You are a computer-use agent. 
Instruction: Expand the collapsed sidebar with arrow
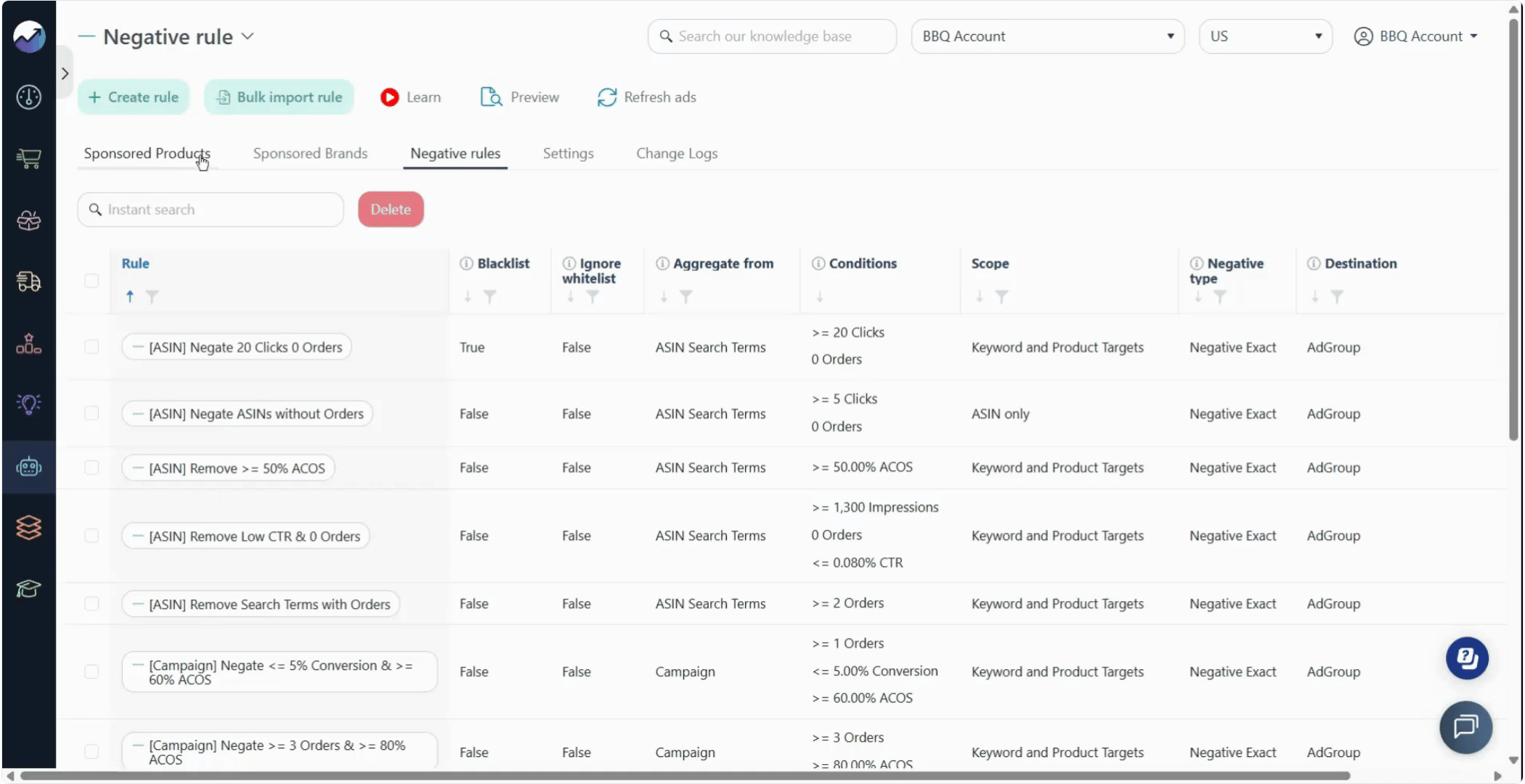click(x=65, y=73)
